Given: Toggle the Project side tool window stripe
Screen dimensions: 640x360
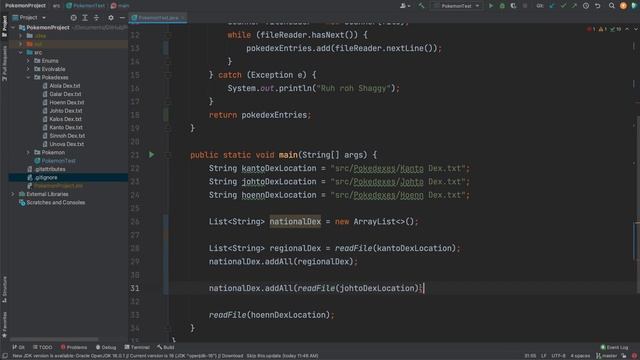Looking at the screenshot, I should coord(4,26).
